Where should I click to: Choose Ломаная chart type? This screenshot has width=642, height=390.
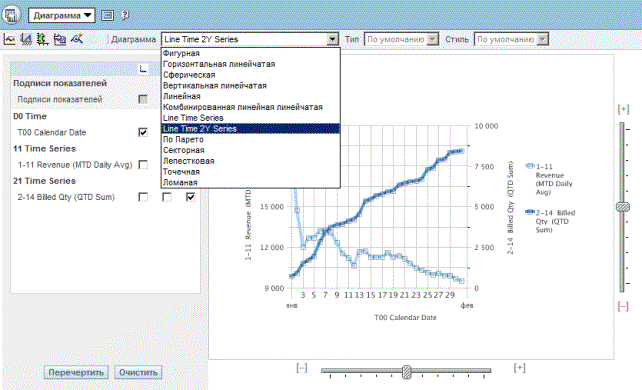coord(250,183)
